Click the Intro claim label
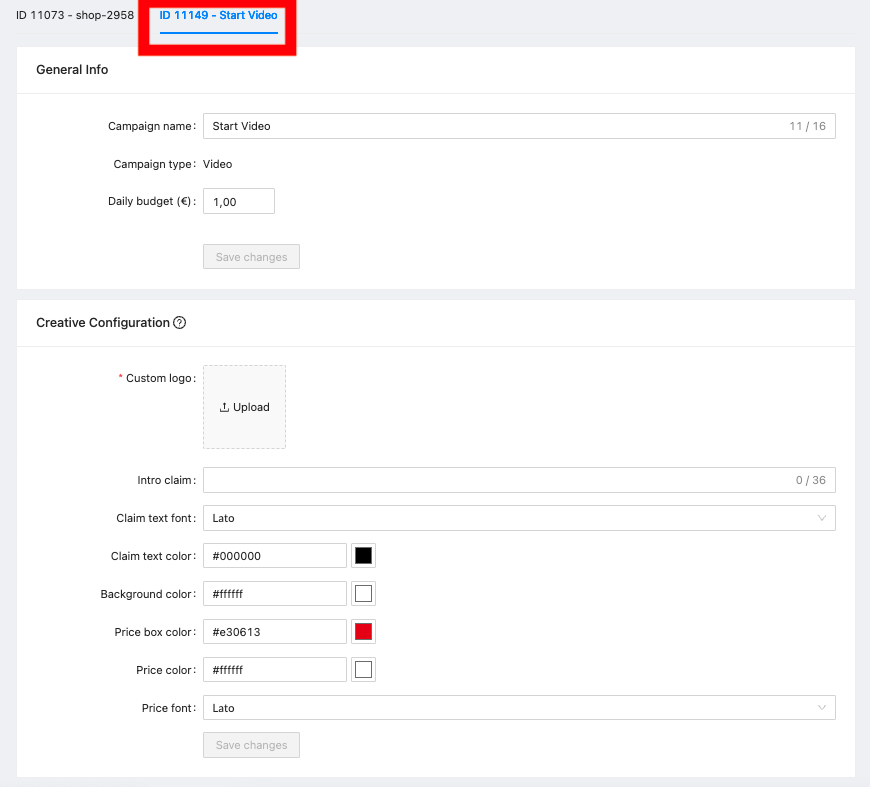870x787 pixels. pyautogui.click(x=164, y=480)
